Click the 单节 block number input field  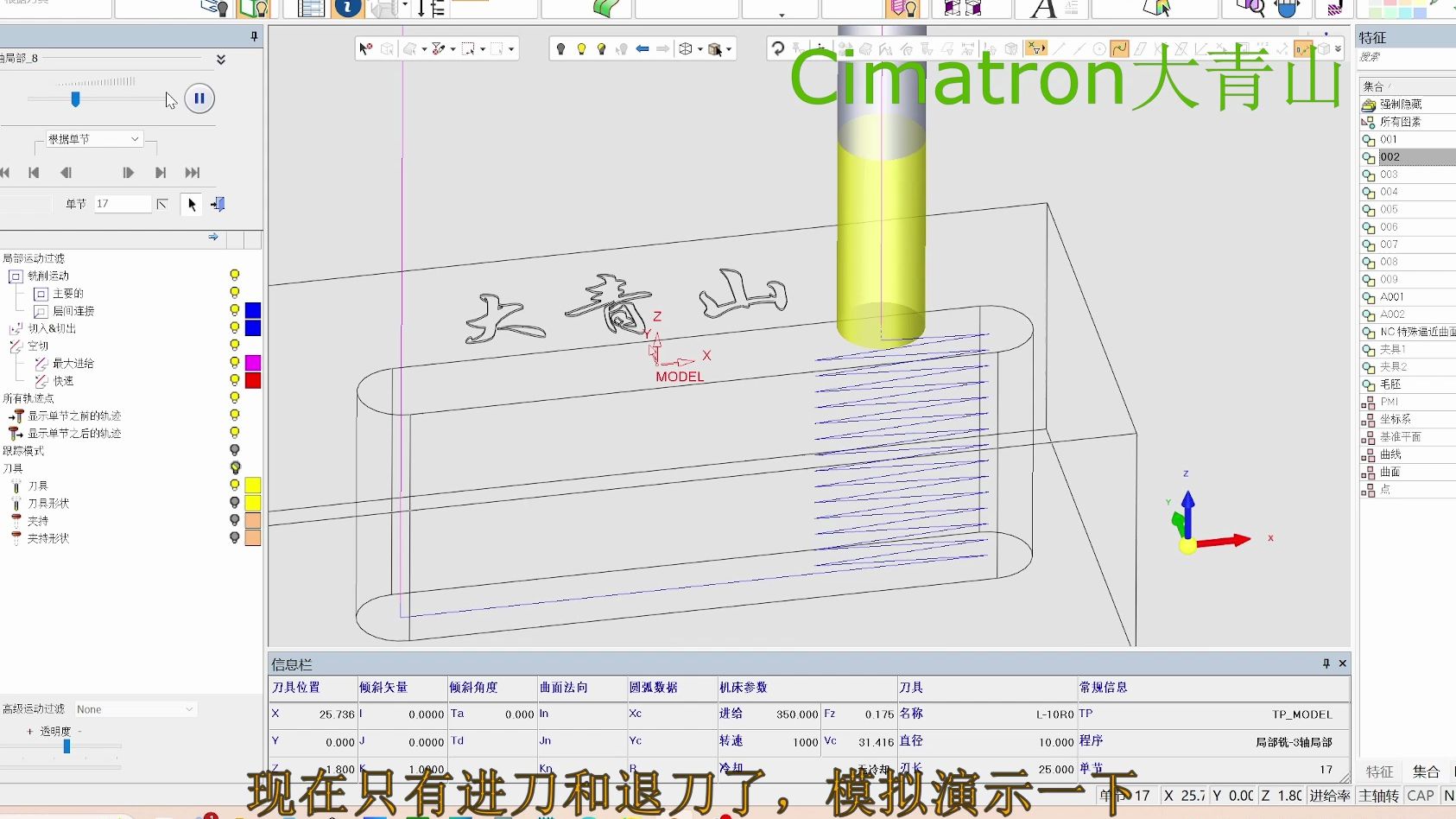click(x=123, y=204)
